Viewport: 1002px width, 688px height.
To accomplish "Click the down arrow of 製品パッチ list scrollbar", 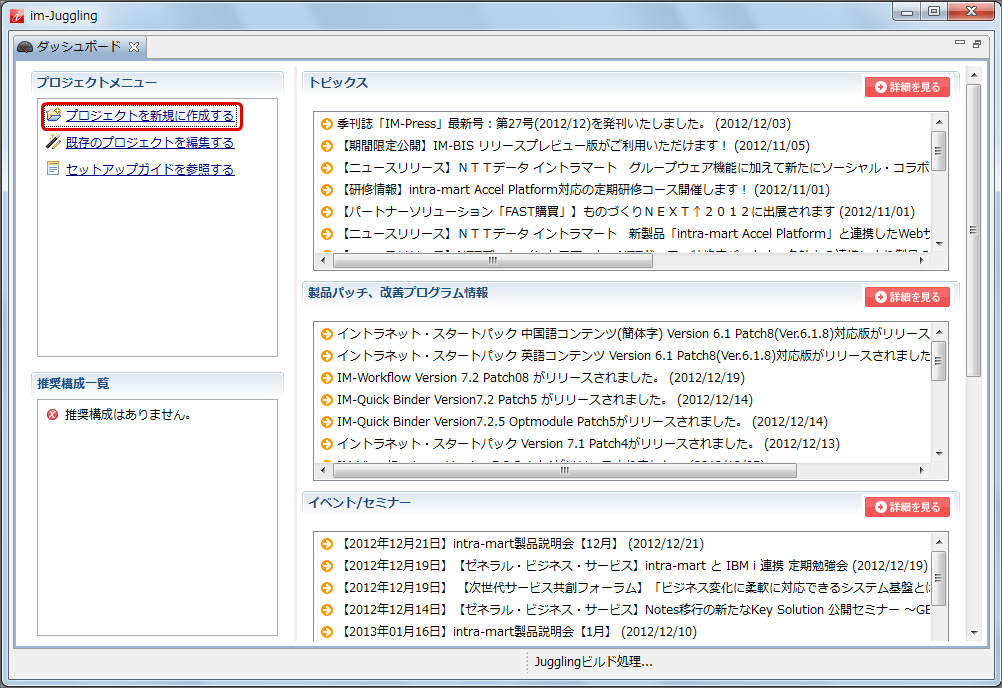I will (939, 454).
